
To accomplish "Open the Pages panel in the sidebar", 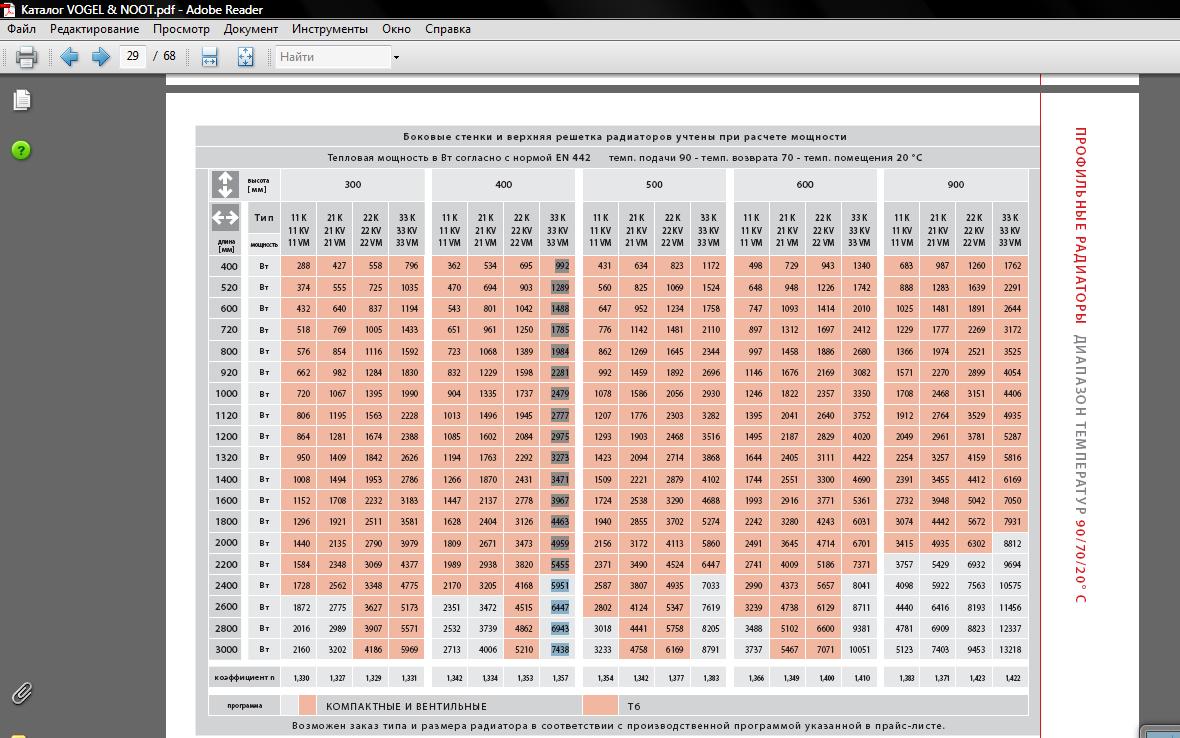I will 21,100.
